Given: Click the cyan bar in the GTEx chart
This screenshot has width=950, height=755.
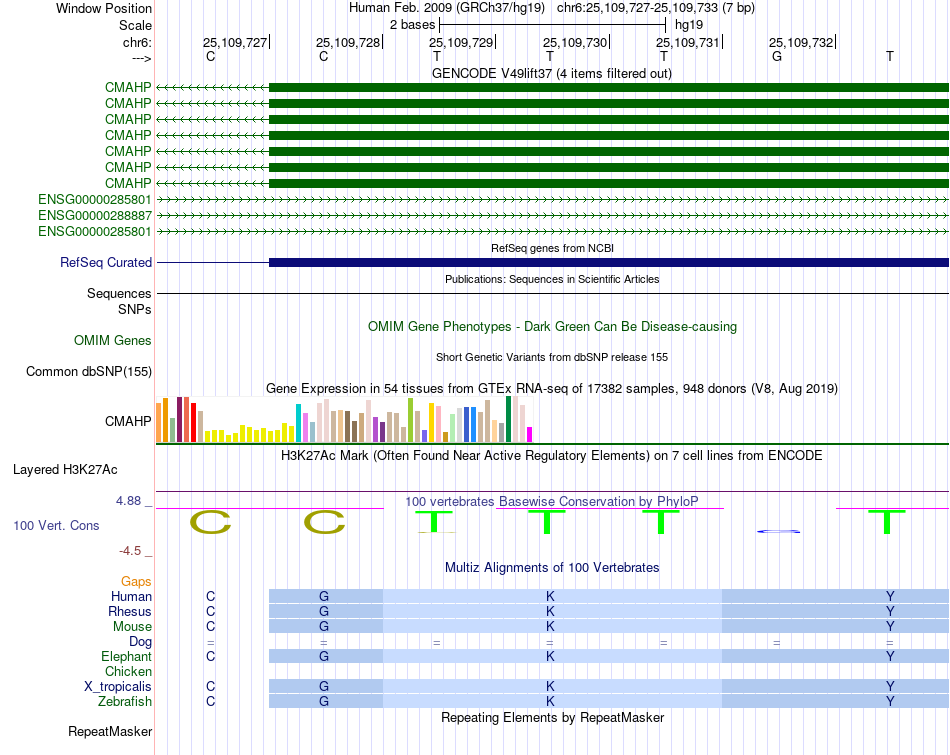Looking at the screenshot, I should pyautogui.click(x=299, y=423).
